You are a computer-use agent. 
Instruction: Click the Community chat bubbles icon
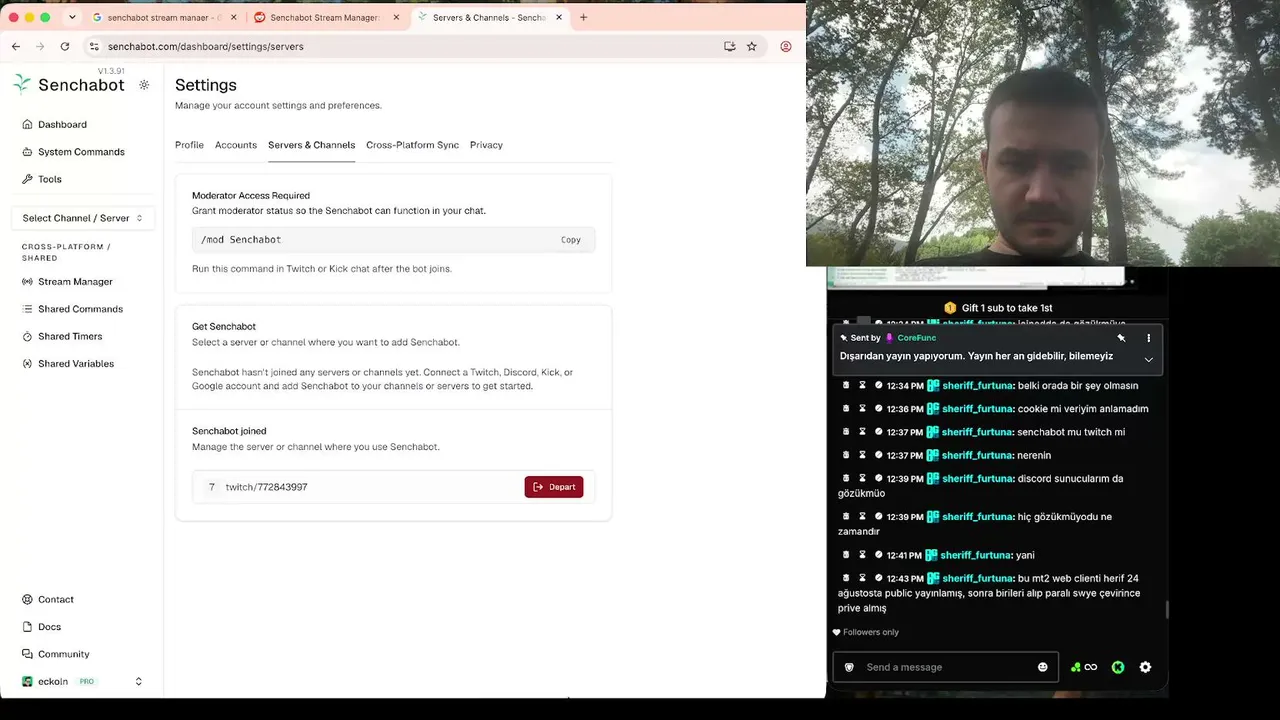(28, 654)
